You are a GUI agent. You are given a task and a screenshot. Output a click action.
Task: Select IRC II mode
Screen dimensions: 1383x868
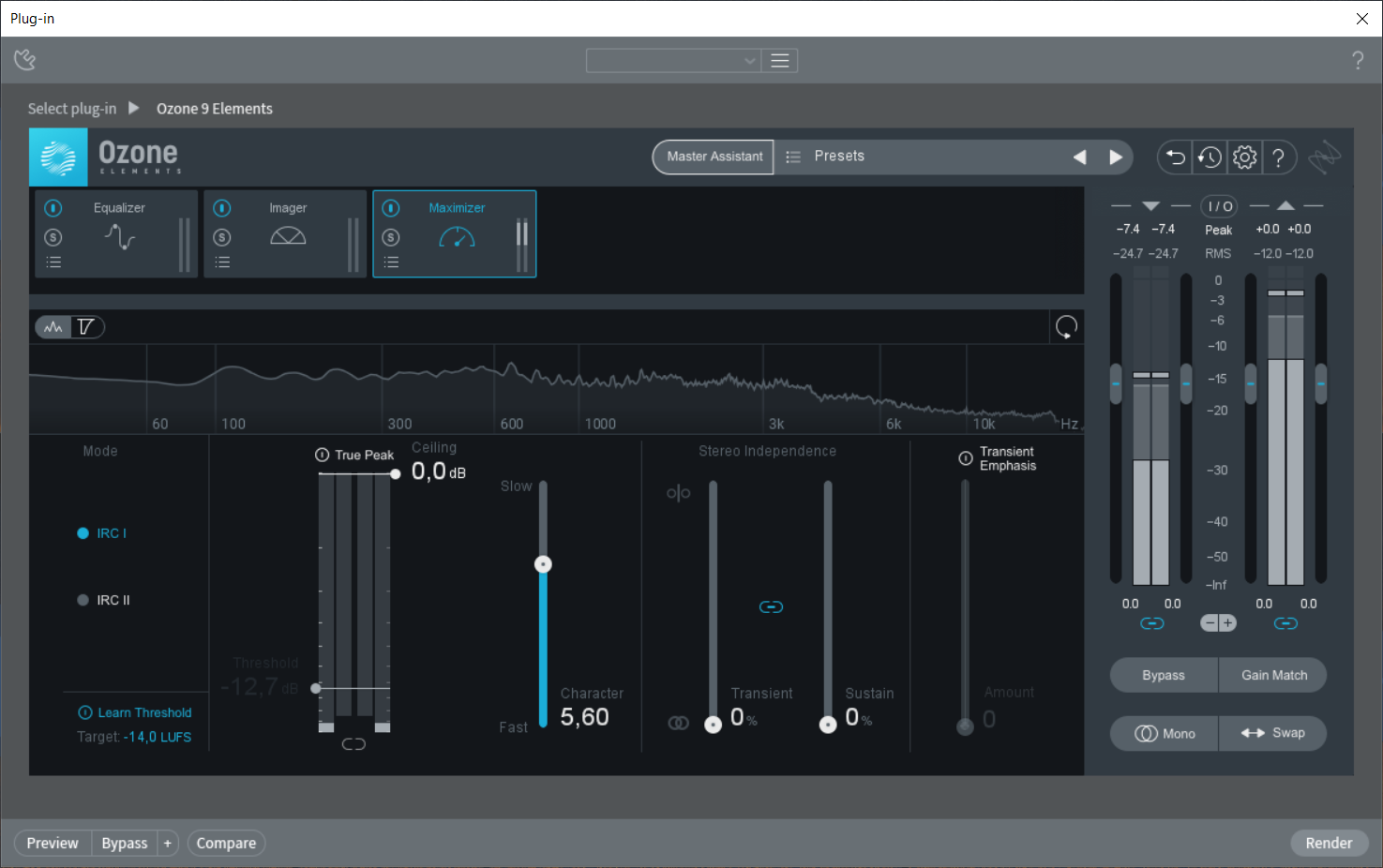pos(104,600)
